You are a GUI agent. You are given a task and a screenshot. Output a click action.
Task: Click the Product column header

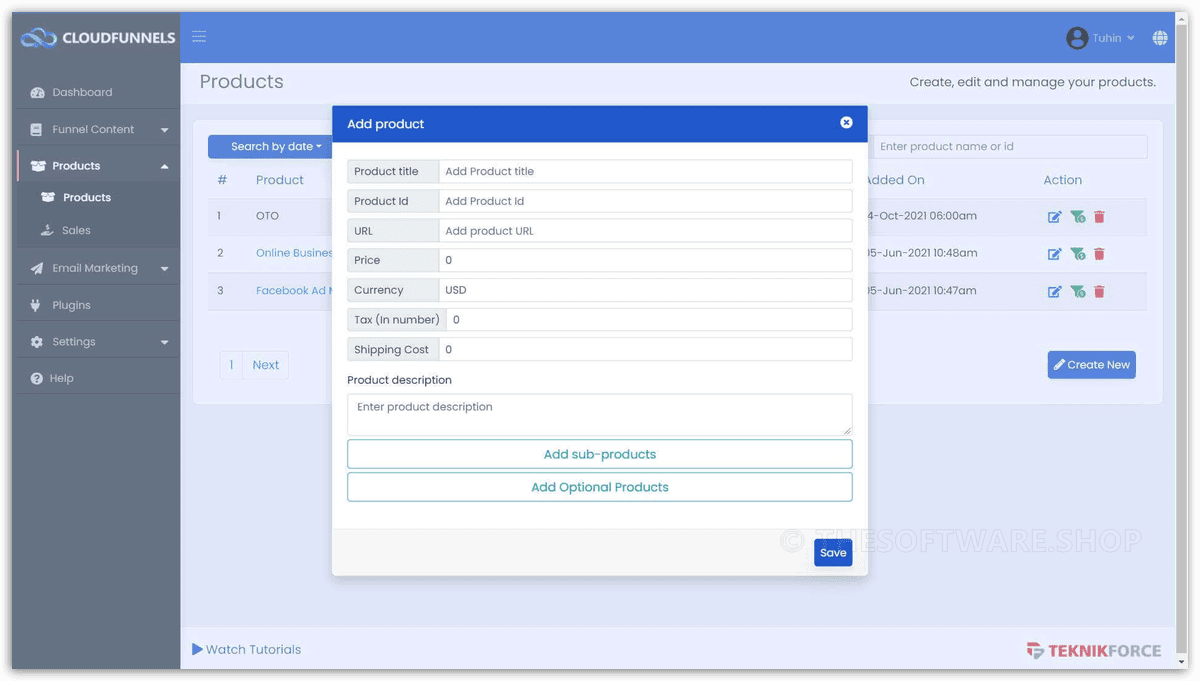point(280,180)
